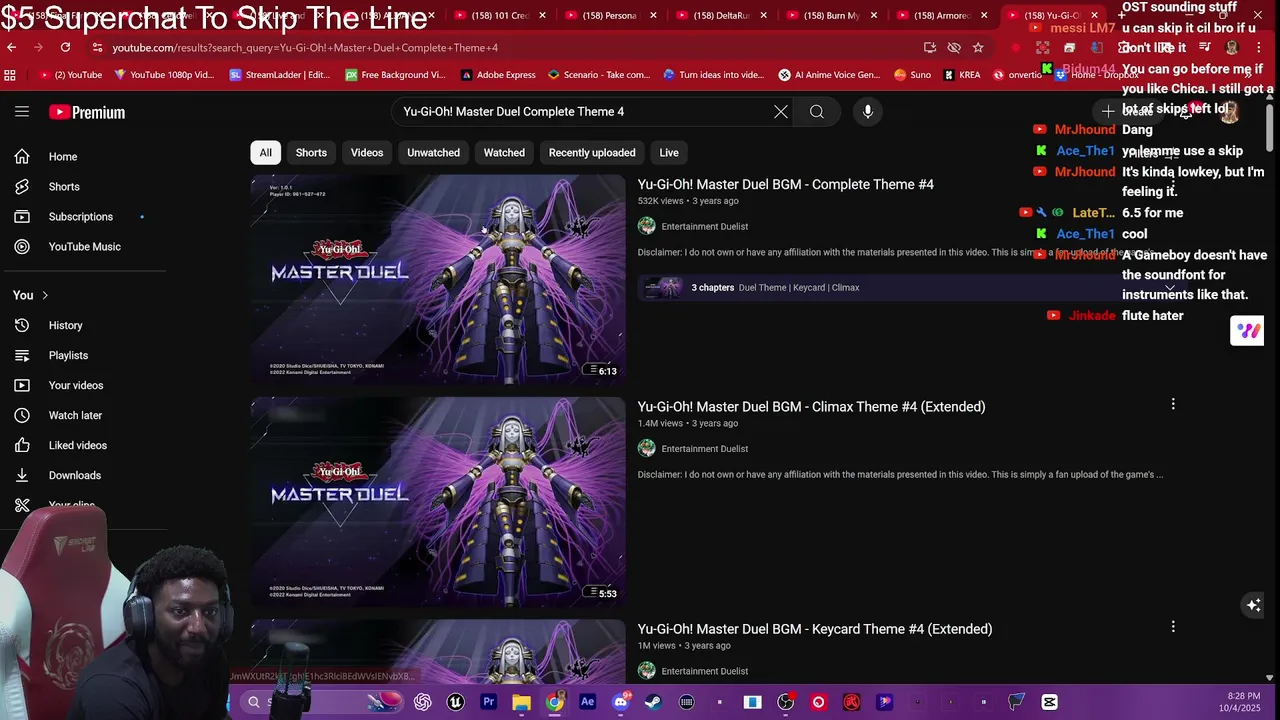Viewport: 1280px width, 720px height.
Task: Click the Climax Theme #4 video thumbnail
Action: click(438, 502)
